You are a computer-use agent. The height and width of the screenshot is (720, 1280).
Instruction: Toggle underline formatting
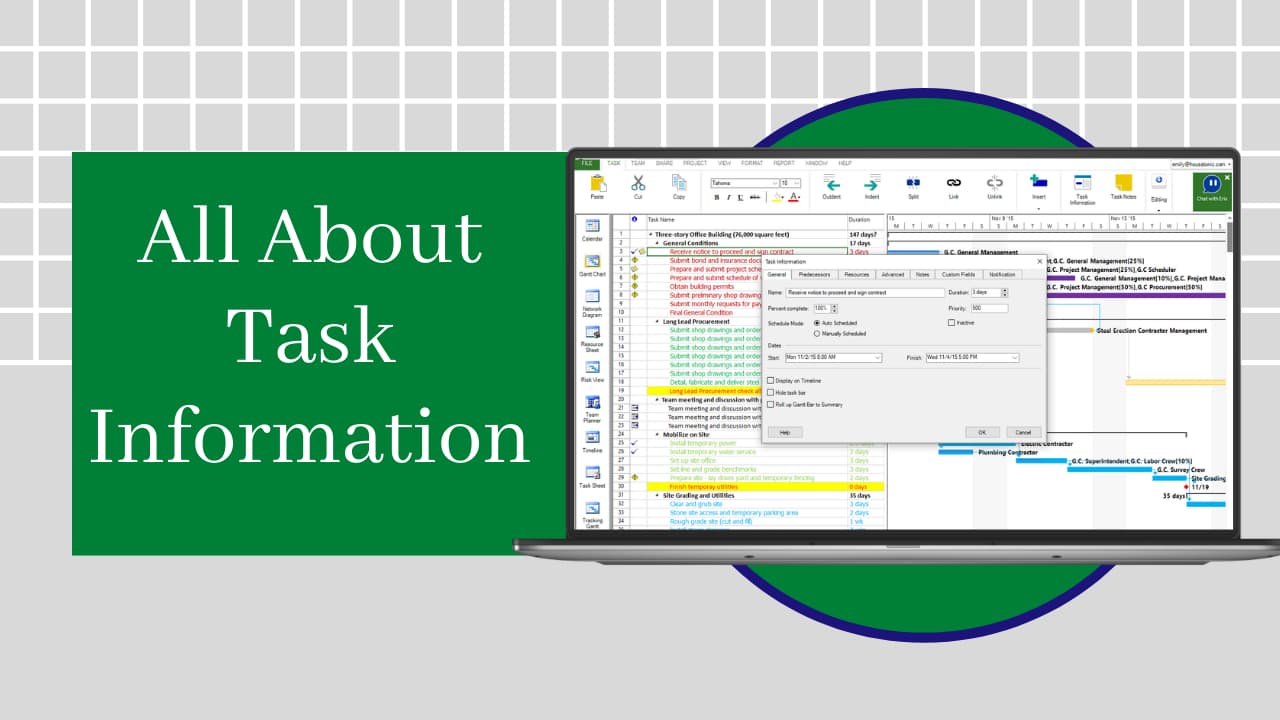click(x=740, y=197)
